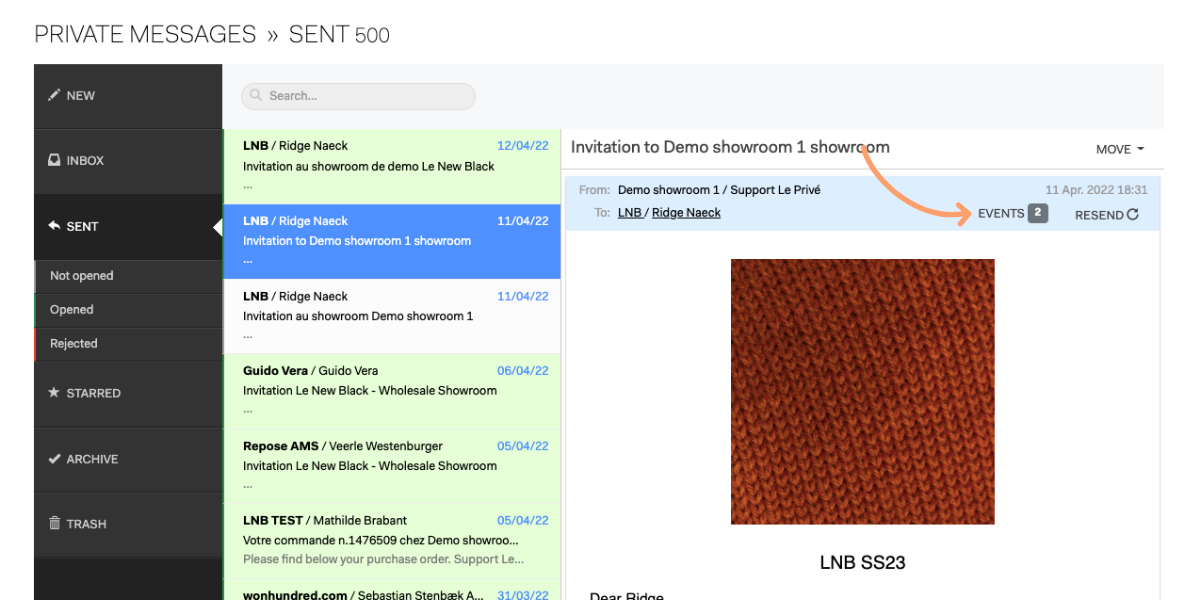The width and height of the screenshot is (1200, 600).
Task: Open the wonhundred.com / Sebastian Stenbæk message
Action: click(x=392, y=591)
